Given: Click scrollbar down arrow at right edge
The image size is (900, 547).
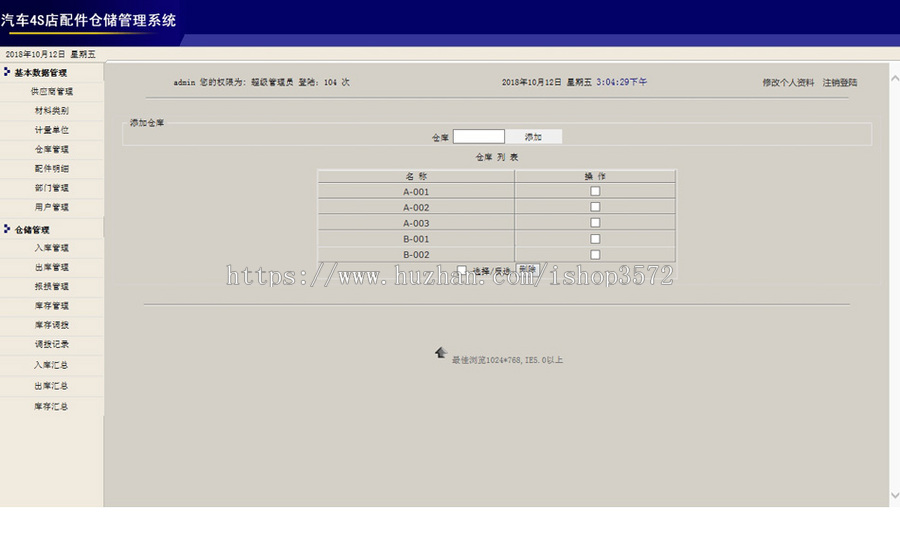Looking at the screenshot, I should 894,495.
